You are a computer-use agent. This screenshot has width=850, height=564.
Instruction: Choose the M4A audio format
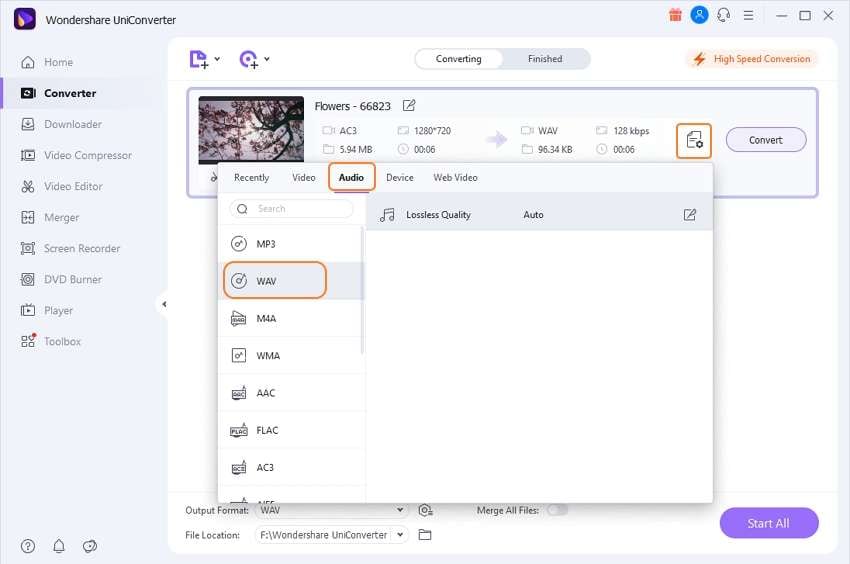pos(290,318)
